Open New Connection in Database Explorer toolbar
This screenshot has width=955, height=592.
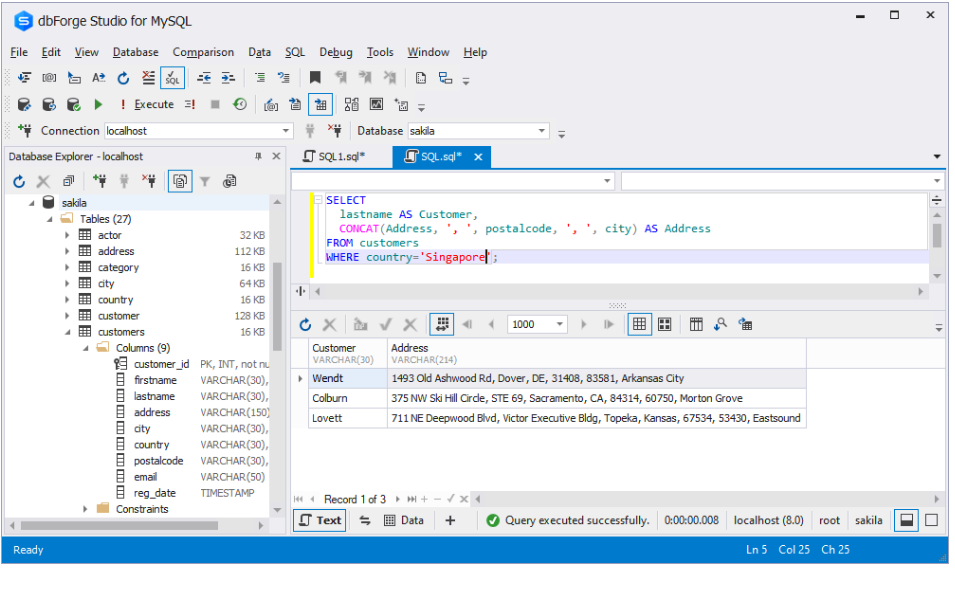click(99, 181)
